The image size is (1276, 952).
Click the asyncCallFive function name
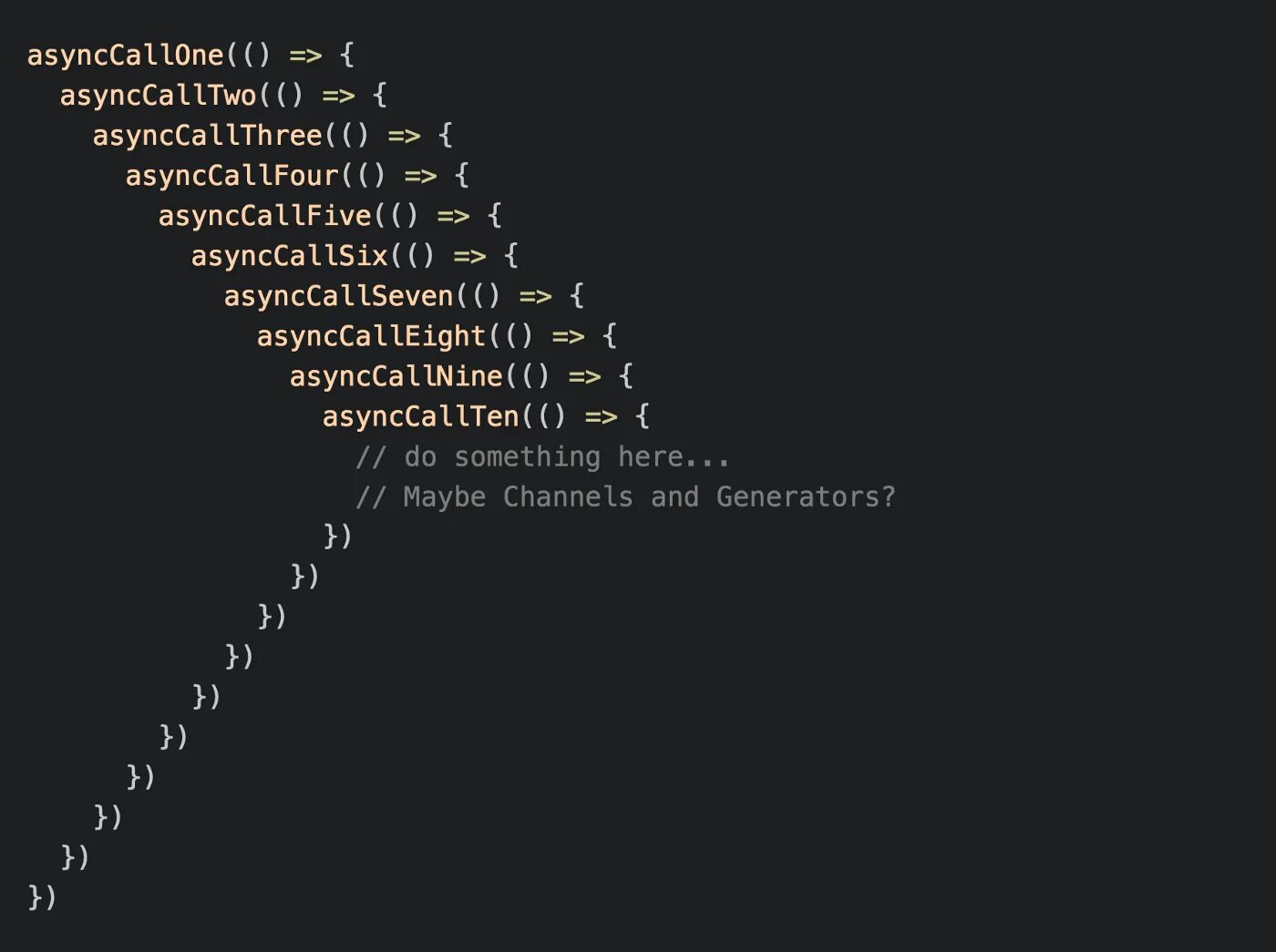pos(265,216)
